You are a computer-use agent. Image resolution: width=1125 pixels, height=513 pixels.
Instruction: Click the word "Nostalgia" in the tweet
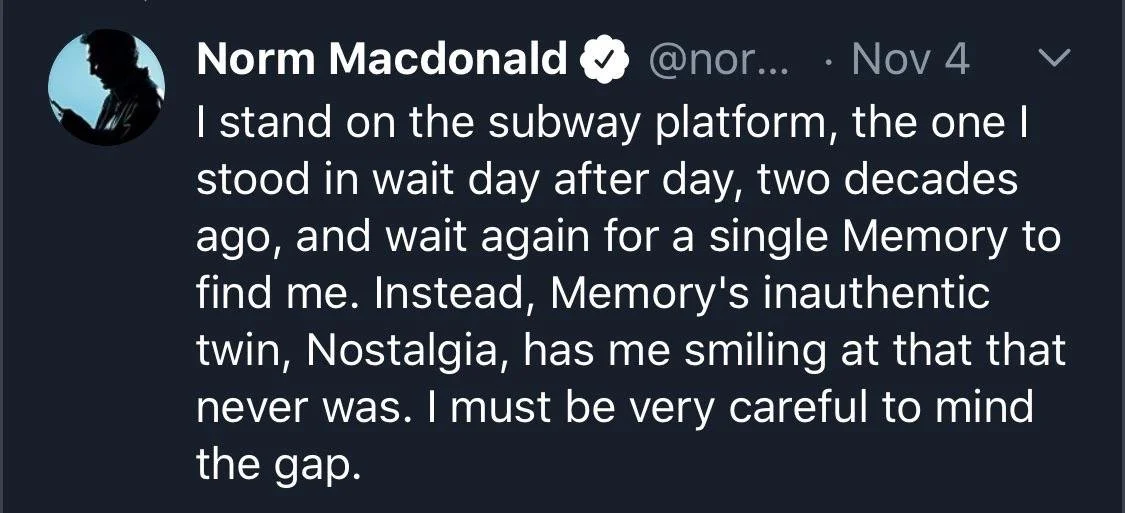(x=408, y=352)
